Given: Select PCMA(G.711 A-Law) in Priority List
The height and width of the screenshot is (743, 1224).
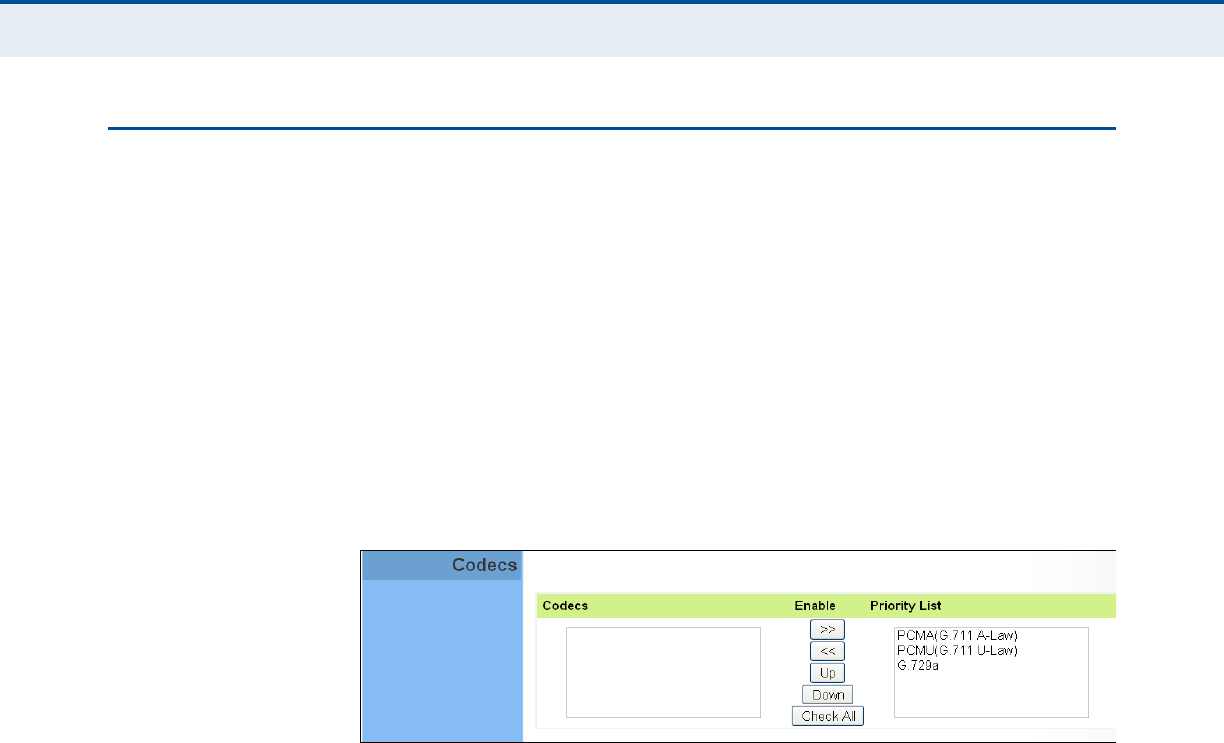Looking at the screenshot, I should click(957, 636).
